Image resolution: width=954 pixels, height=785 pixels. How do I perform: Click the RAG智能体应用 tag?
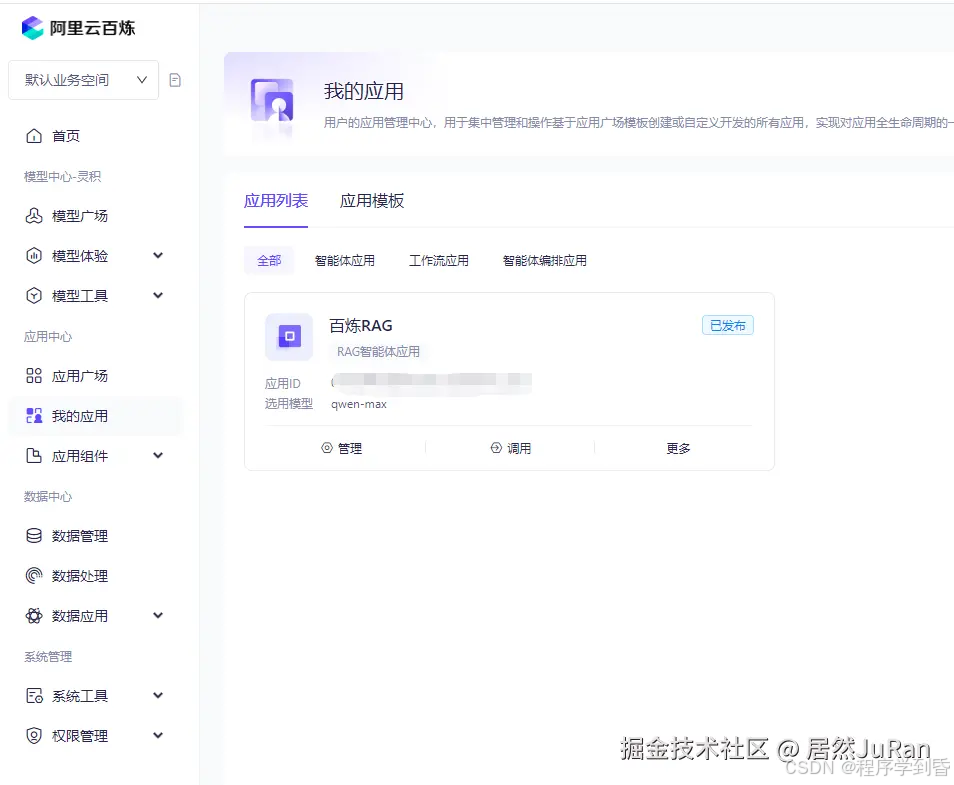click(378, 351)
